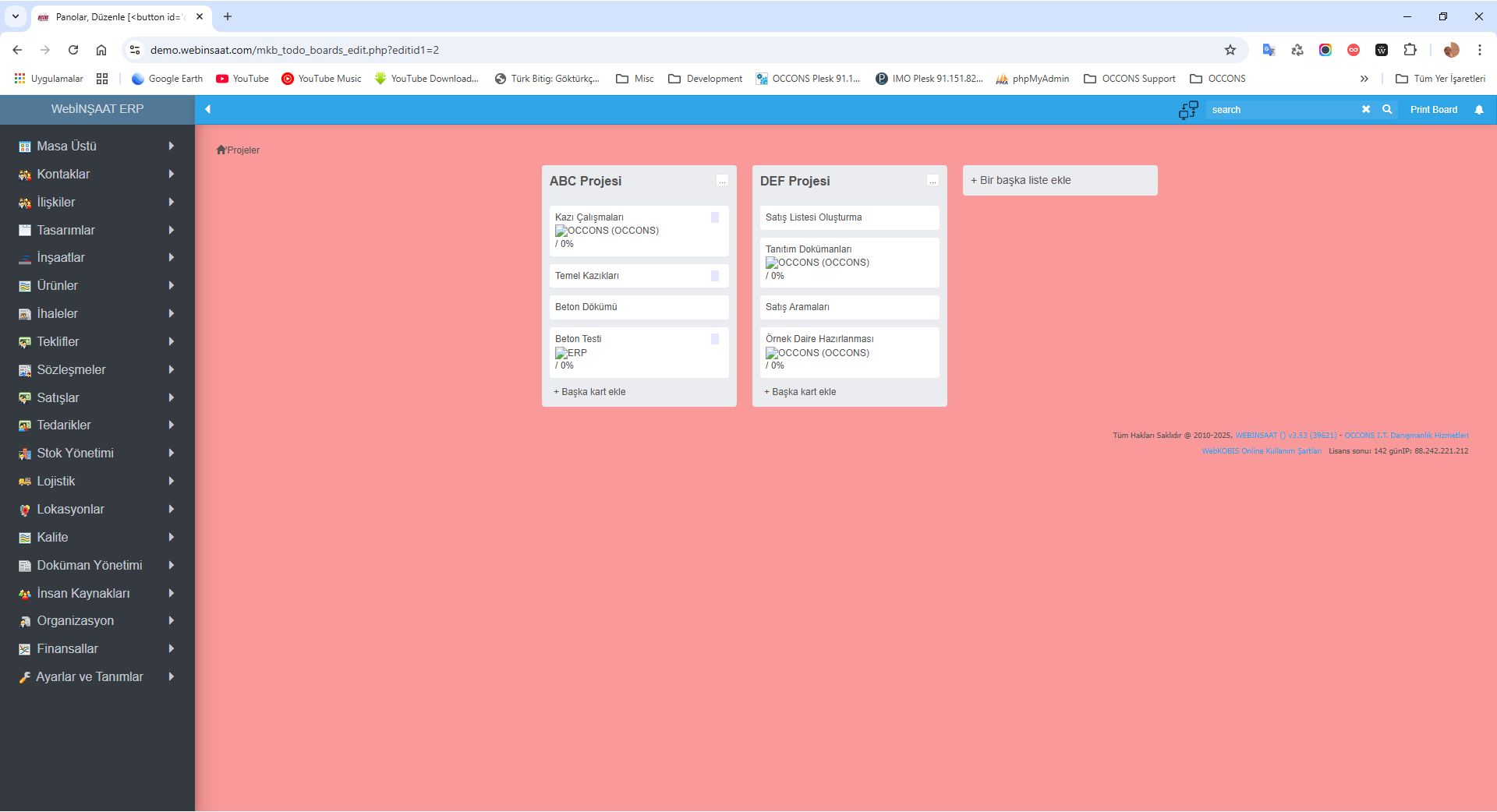Image resolution: width=1497 pixels, height=812 pixels.
Task: Click the screen sync icon beside search
Action: (x=1188, y=110)
